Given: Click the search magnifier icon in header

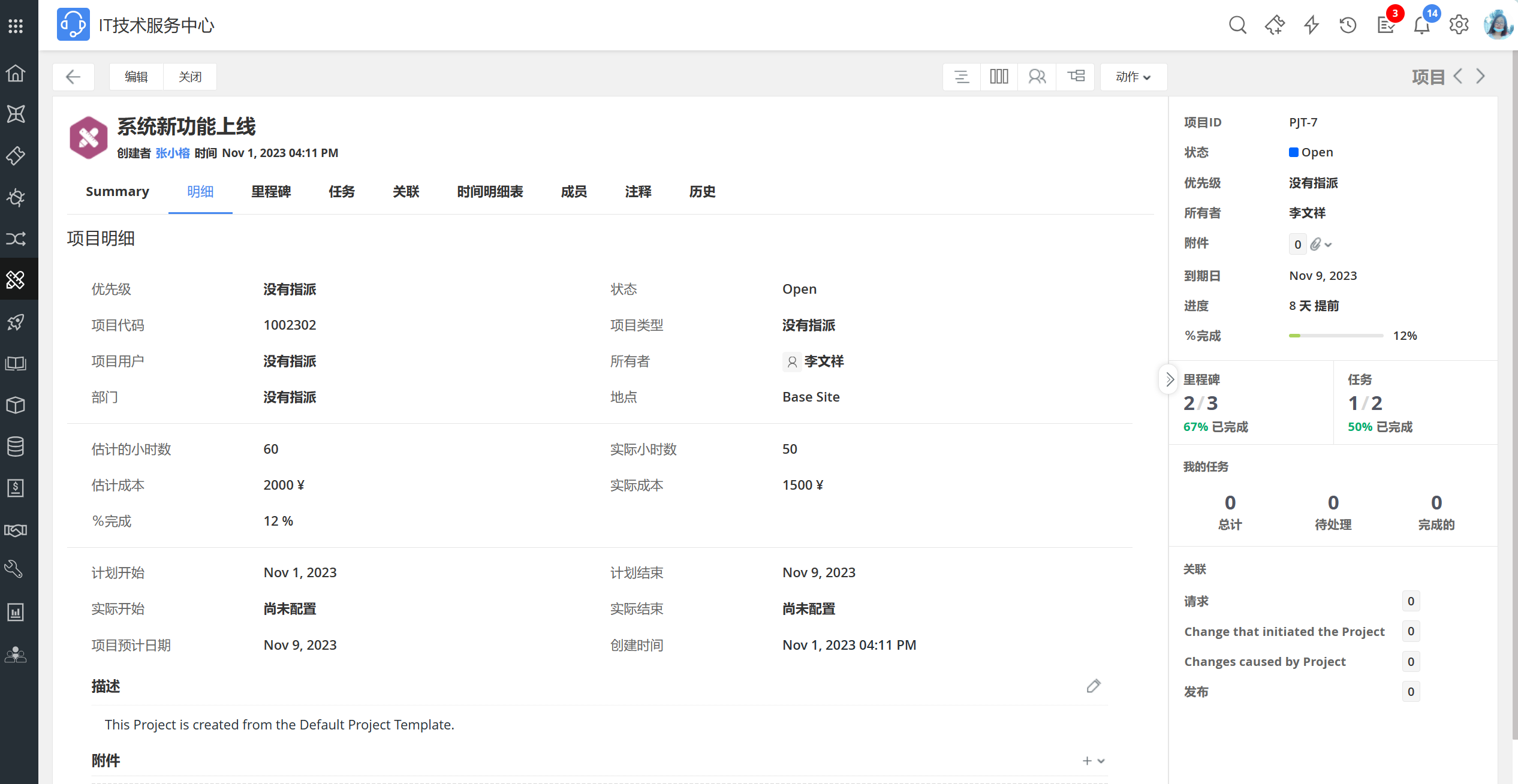Looking at the screenshot, I should pos(1237,25).
